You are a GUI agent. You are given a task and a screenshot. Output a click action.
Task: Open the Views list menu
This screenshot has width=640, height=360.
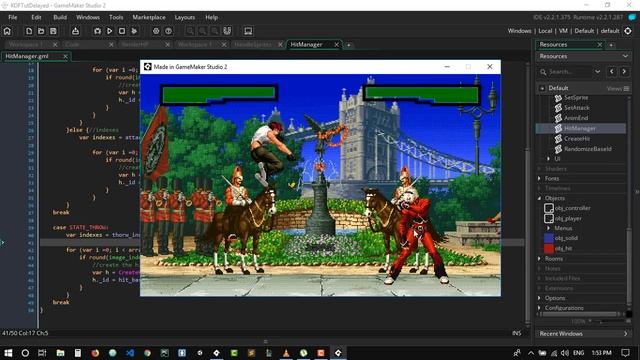coord(618,88)
